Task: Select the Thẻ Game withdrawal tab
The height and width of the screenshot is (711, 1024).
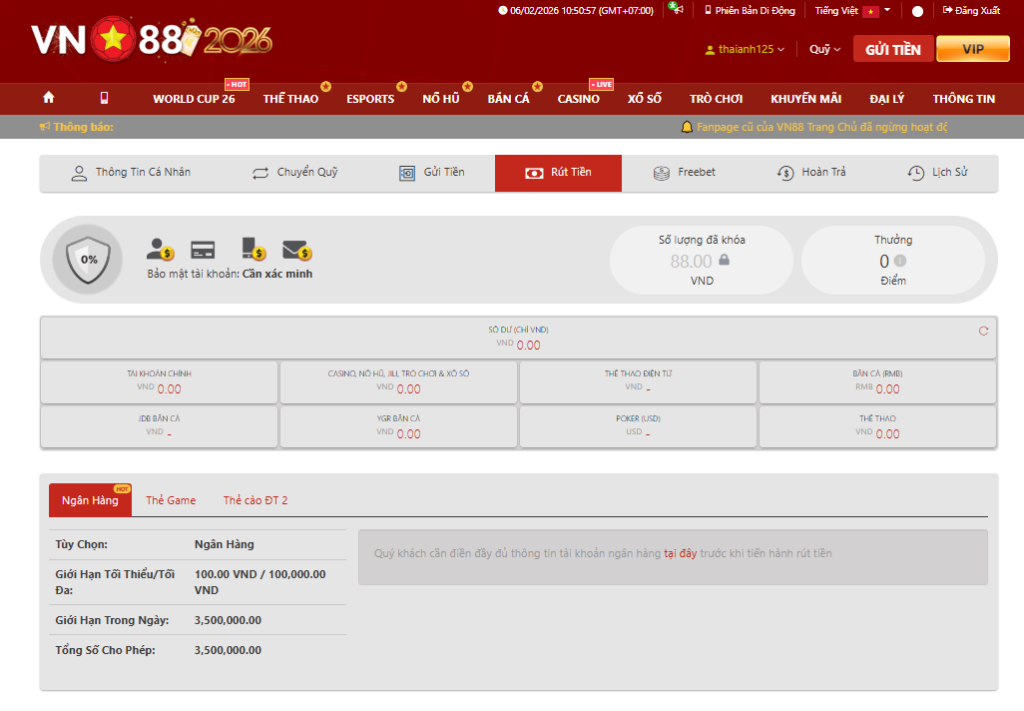Action: click(x=170, y=500)
